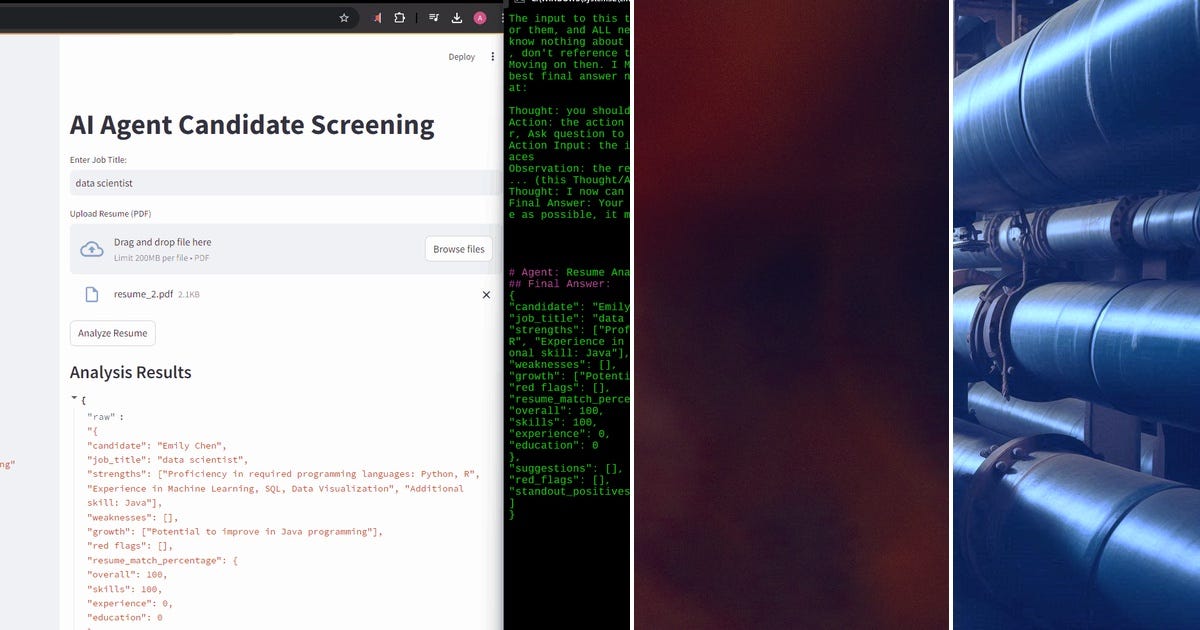The image size is (1200, 630).
Task: Click the Browse files button
Action: pyautogui.click(x=458, y=248)
